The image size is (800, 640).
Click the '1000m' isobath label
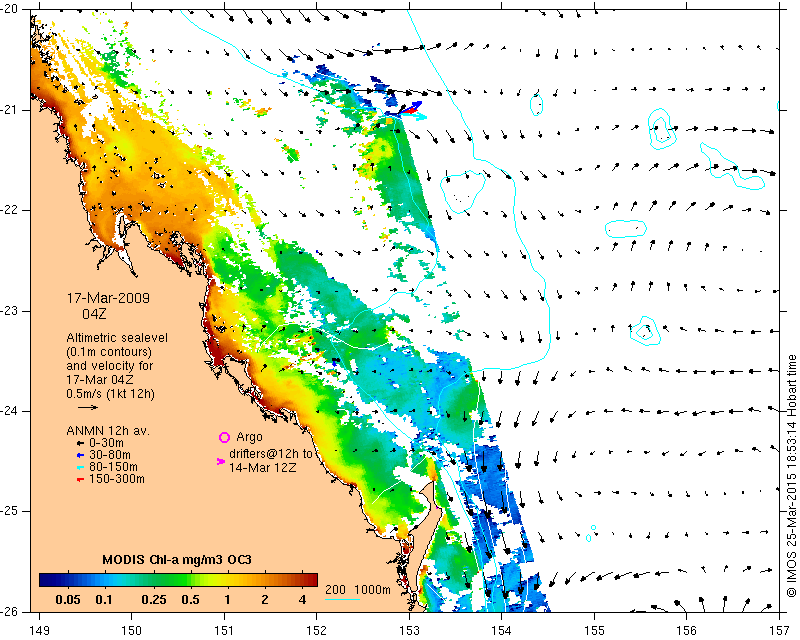pyautogui.click(x=372, y=590)
